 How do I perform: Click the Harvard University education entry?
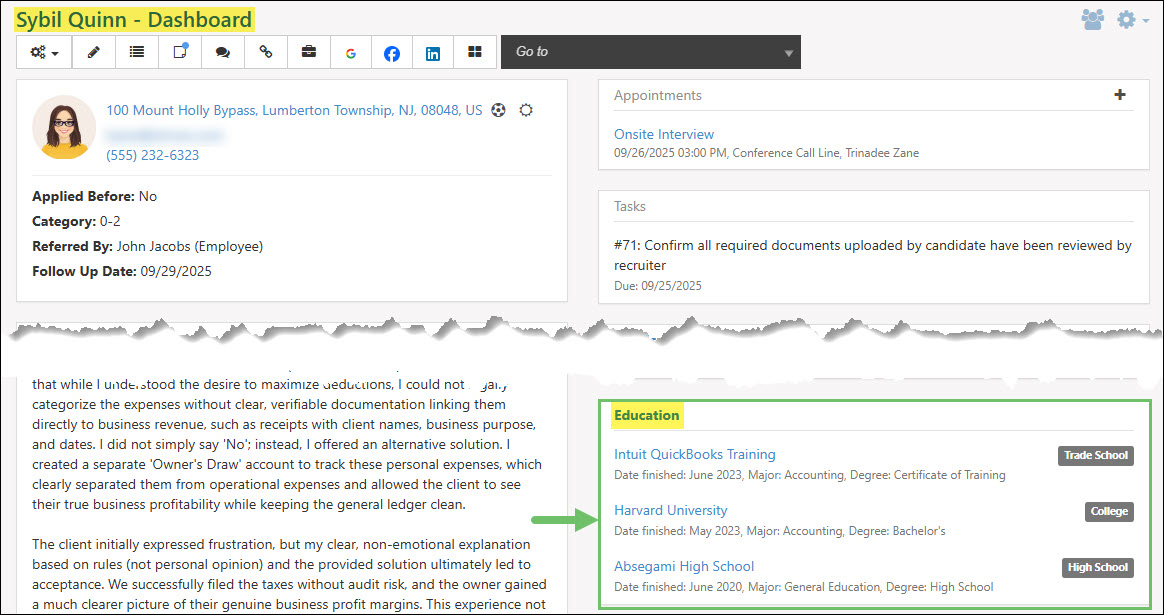pyautogui.click(x=670, y=510)
